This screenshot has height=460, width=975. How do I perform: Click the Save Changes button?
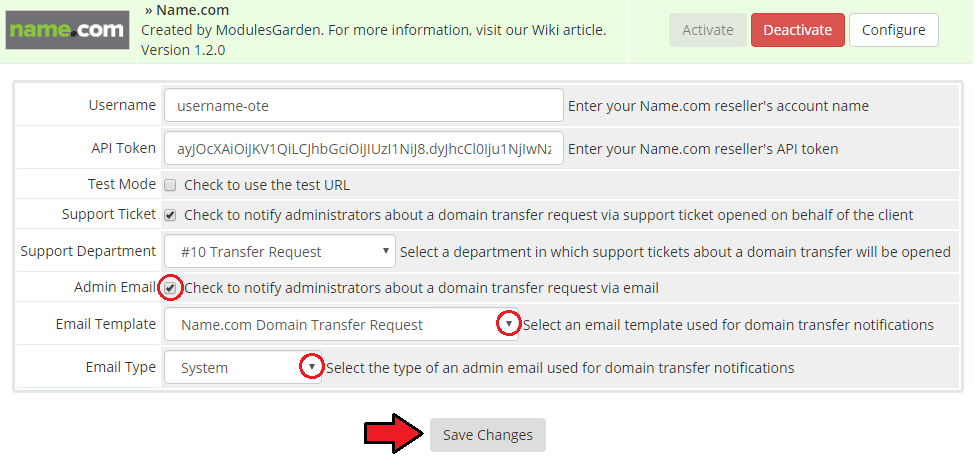pos(488,435)
